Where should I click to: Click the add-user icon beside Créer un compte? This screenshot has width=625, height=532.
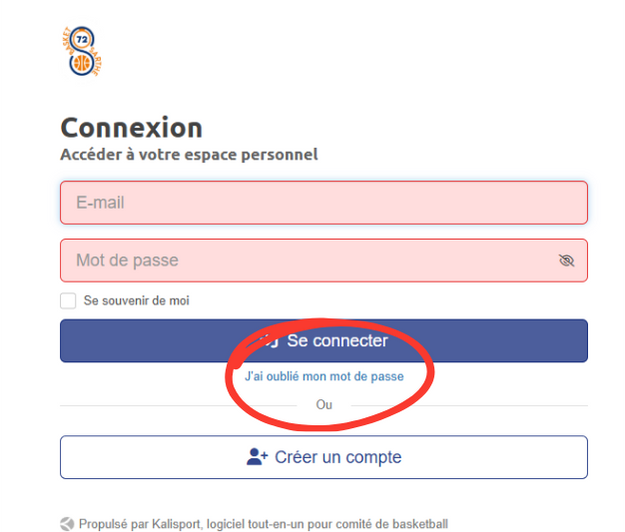pyautogui.click(x=257, y=457)
